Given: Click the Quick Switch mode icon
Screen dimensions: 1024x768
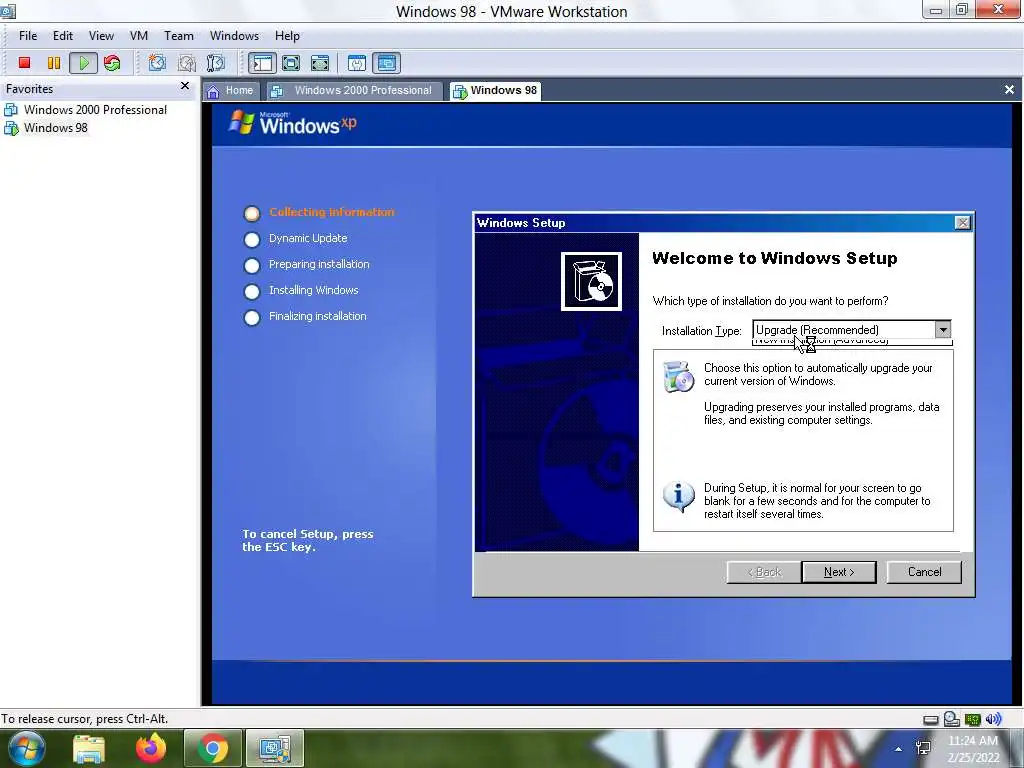Looking at the screenshot, I should (320, 63).
